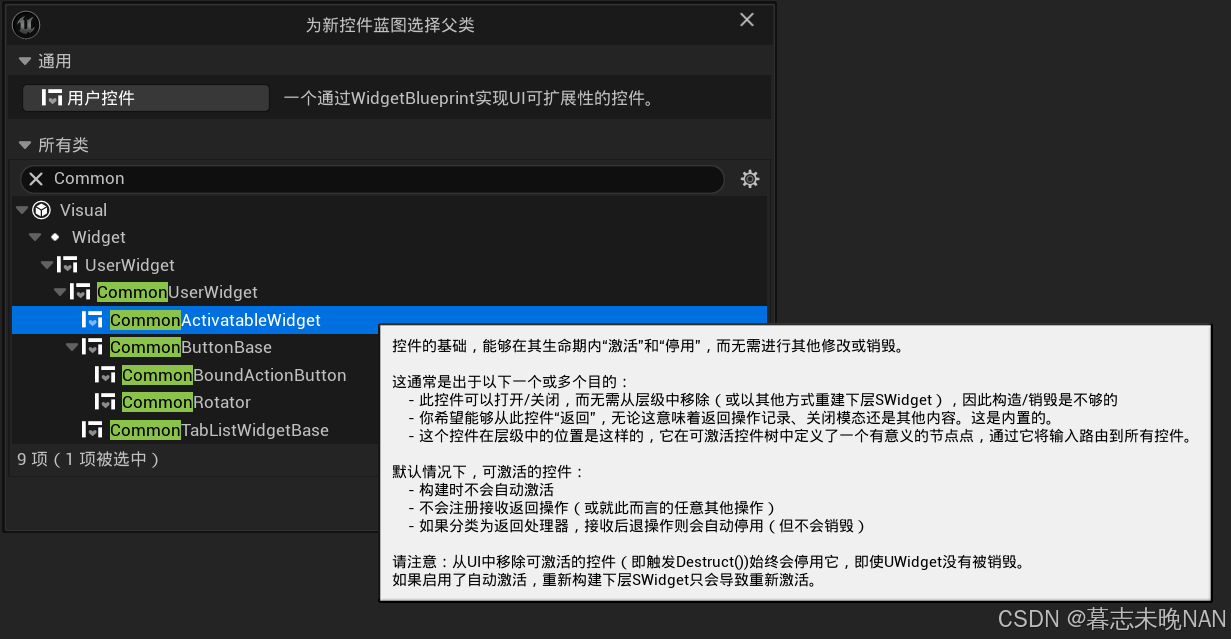The image size is (1231, 639).
Task: Collapse the 通用 section
Action: 25,62
